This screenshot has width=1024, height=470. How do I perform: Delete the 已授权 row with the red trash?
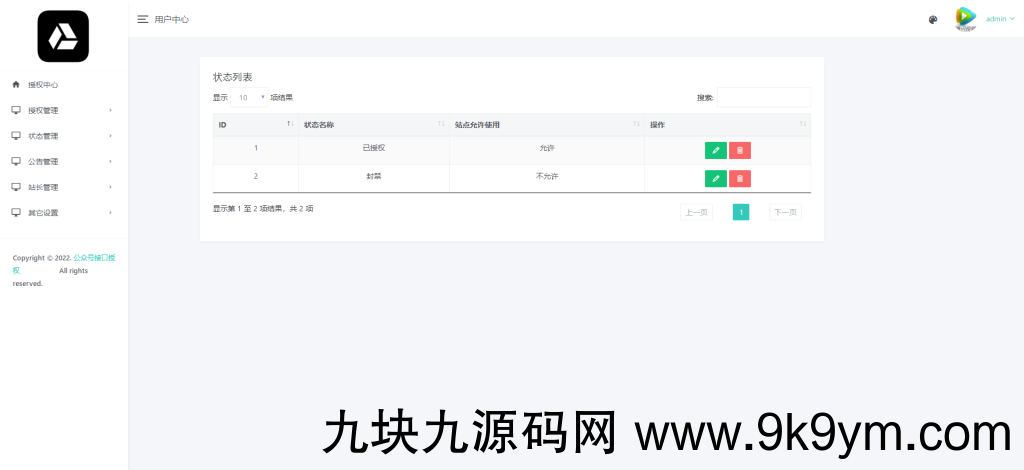[740, 151]
